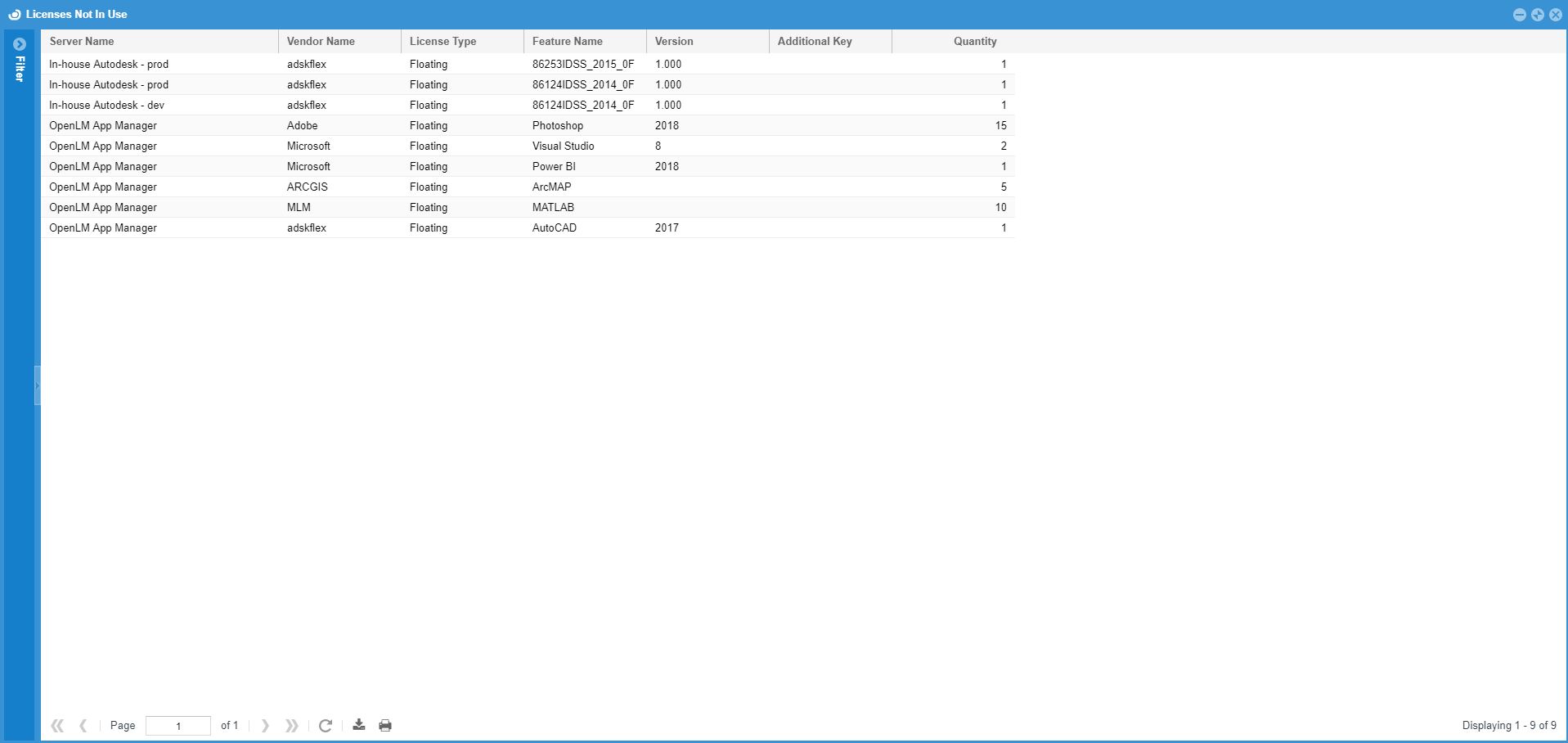Maximize the Licenses Not In Use window
The width and height of the screenshot is (1568, 743).
point(1537,15)
